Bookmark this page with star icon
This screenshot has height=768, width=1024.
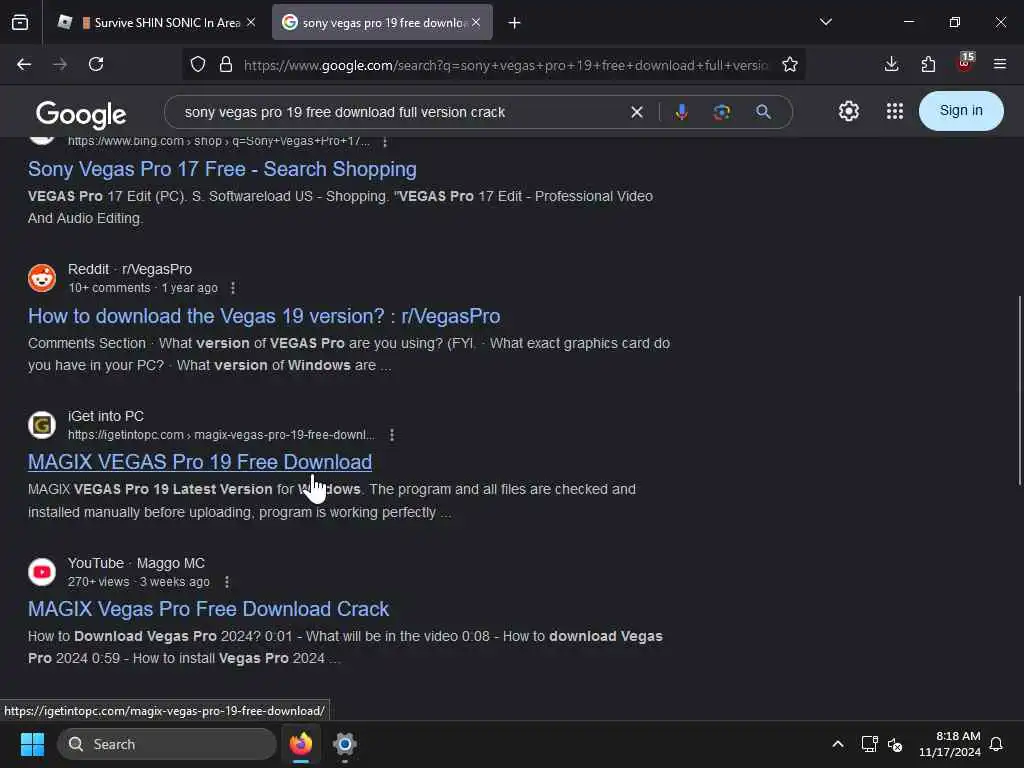[790, 65]
